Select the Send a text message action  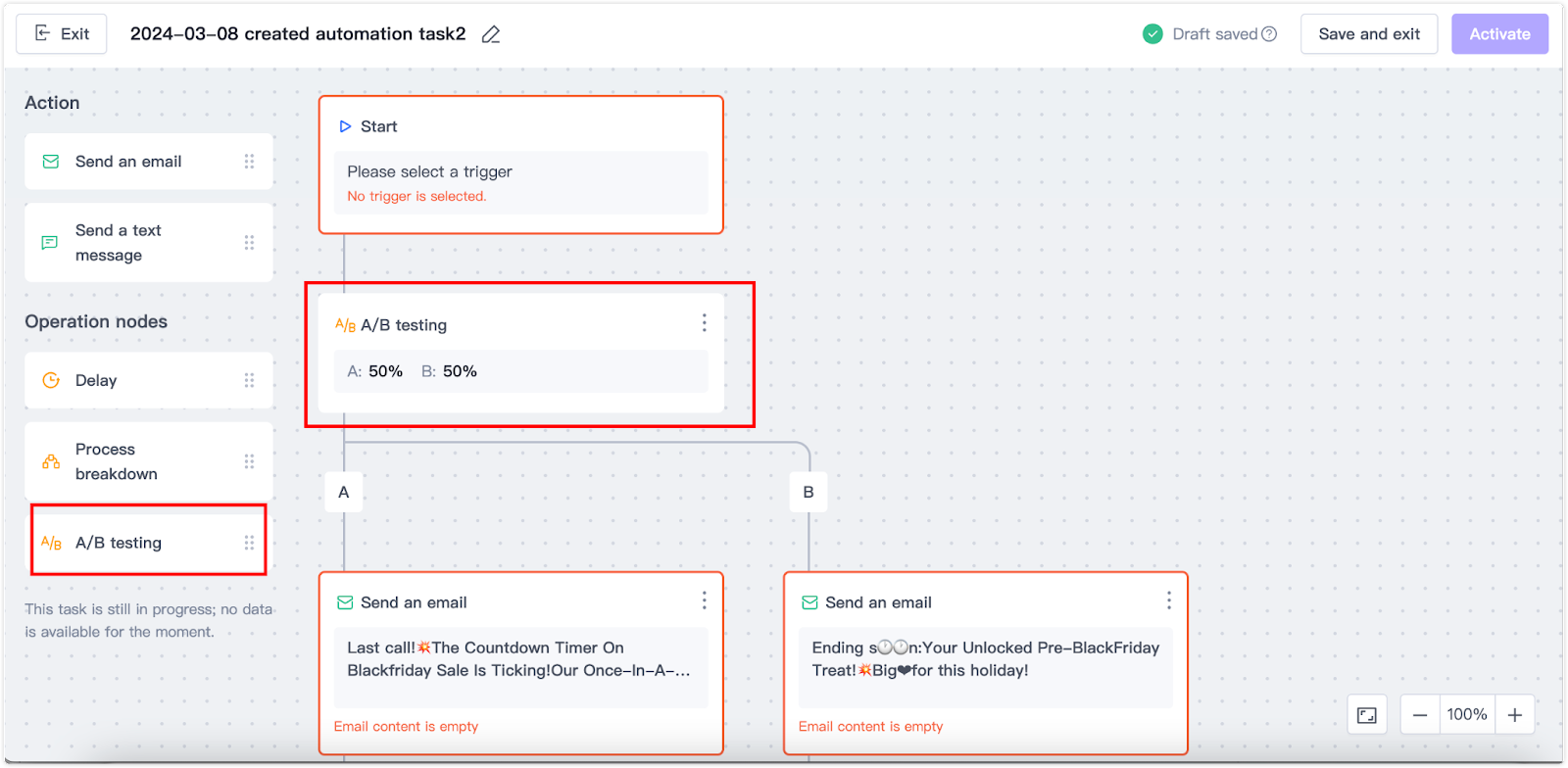pyautogui.click(x=149, y=243)
